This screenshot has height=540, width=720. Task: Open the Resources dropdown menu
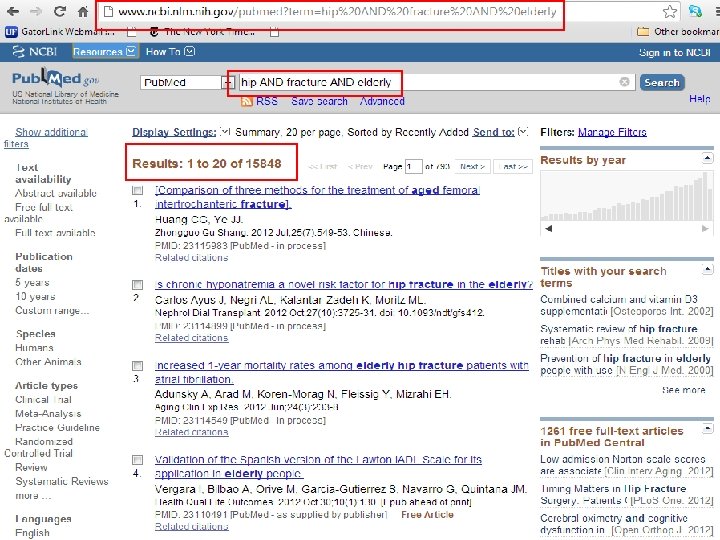tap(104, 51)
